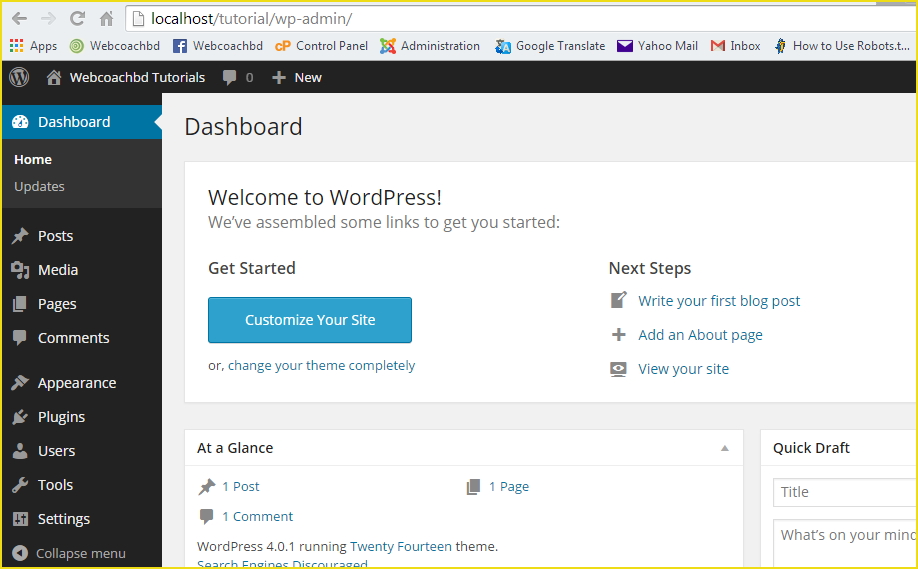Collapse the At a Glance widget
The width and height of the screenshot is (918, 569).
pyautogui.click(x=725, y=448)
